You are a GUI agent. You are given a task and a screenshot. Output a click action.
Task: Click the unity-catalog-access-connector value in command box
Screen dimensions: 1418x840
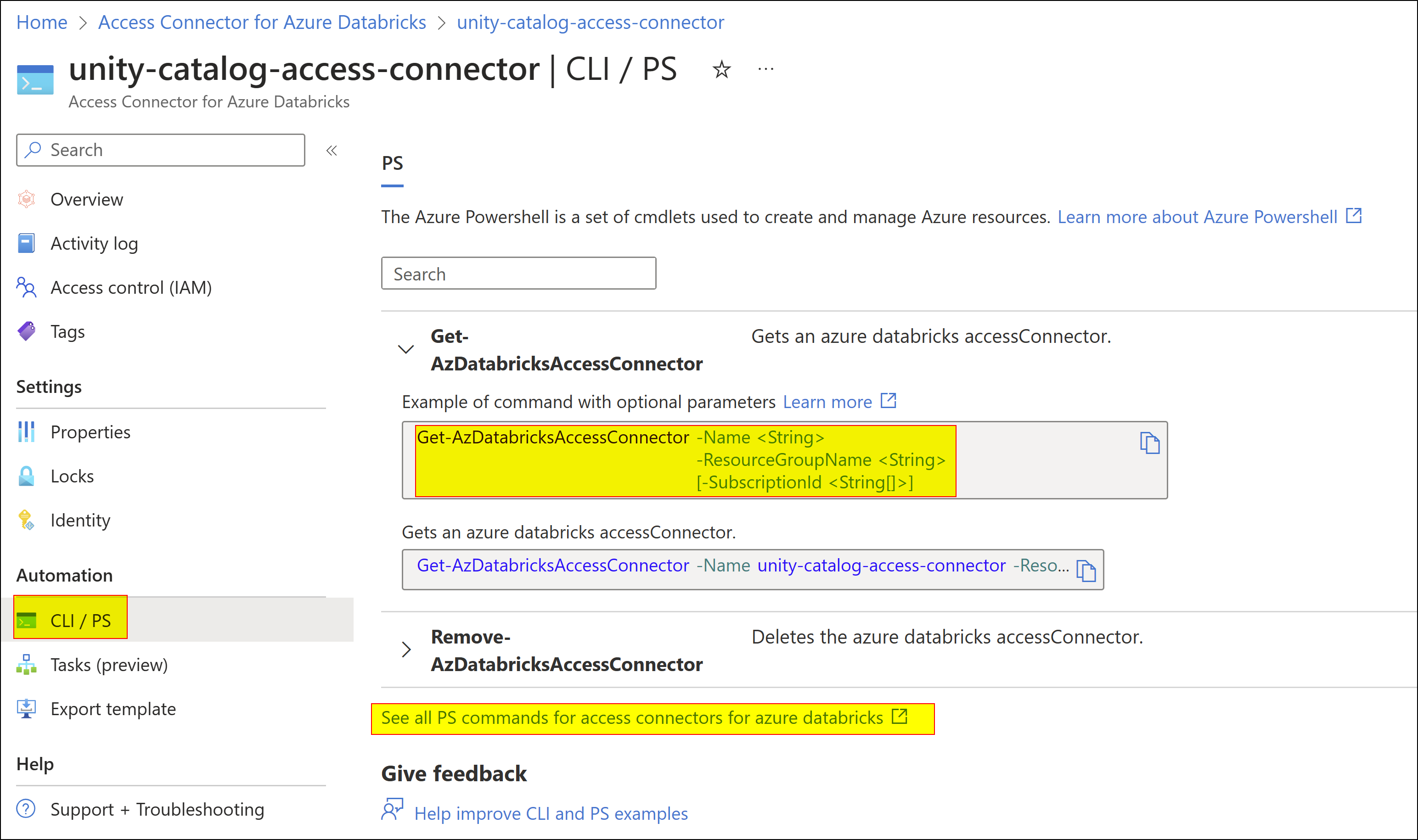(882, 566)
